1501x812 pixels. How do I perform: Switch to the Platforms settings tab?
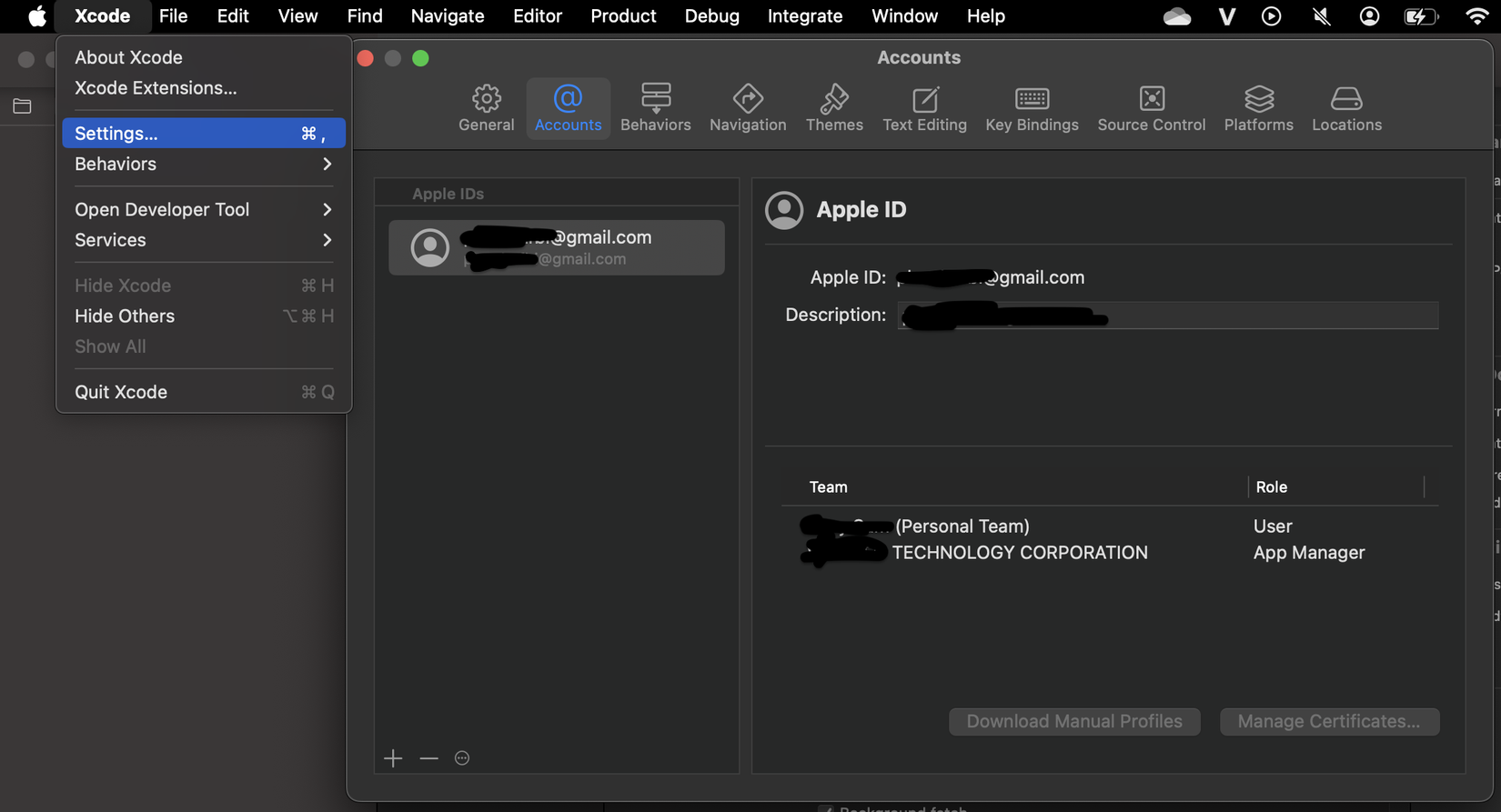(1258, 108)
